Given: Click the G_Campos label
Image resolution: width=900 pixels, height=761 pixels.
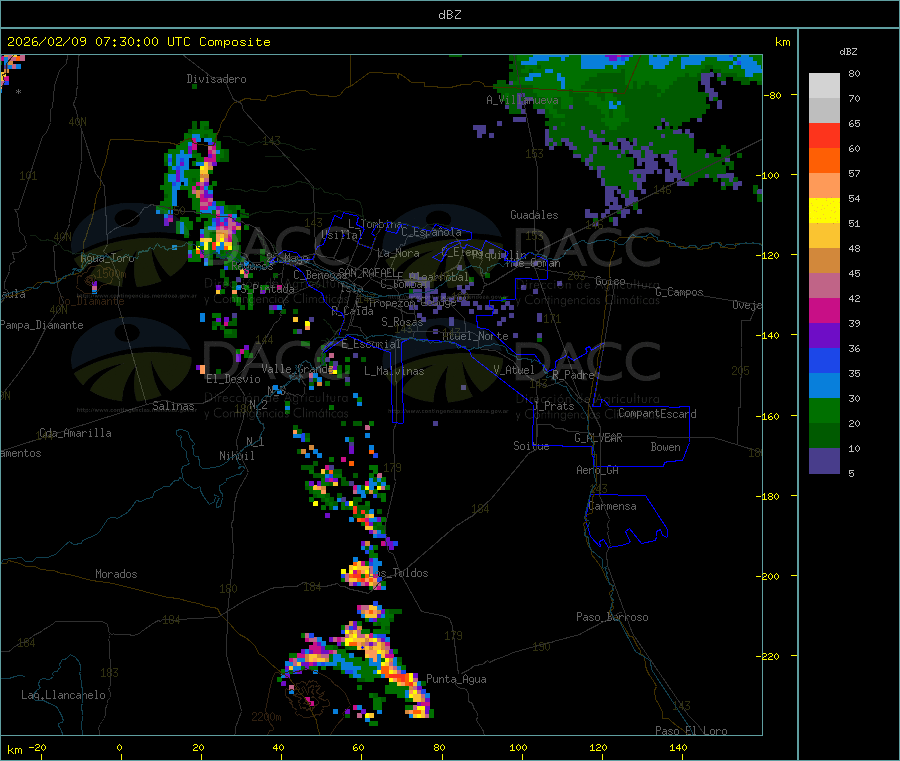Looking at the screenshot, I should [679, 292].
